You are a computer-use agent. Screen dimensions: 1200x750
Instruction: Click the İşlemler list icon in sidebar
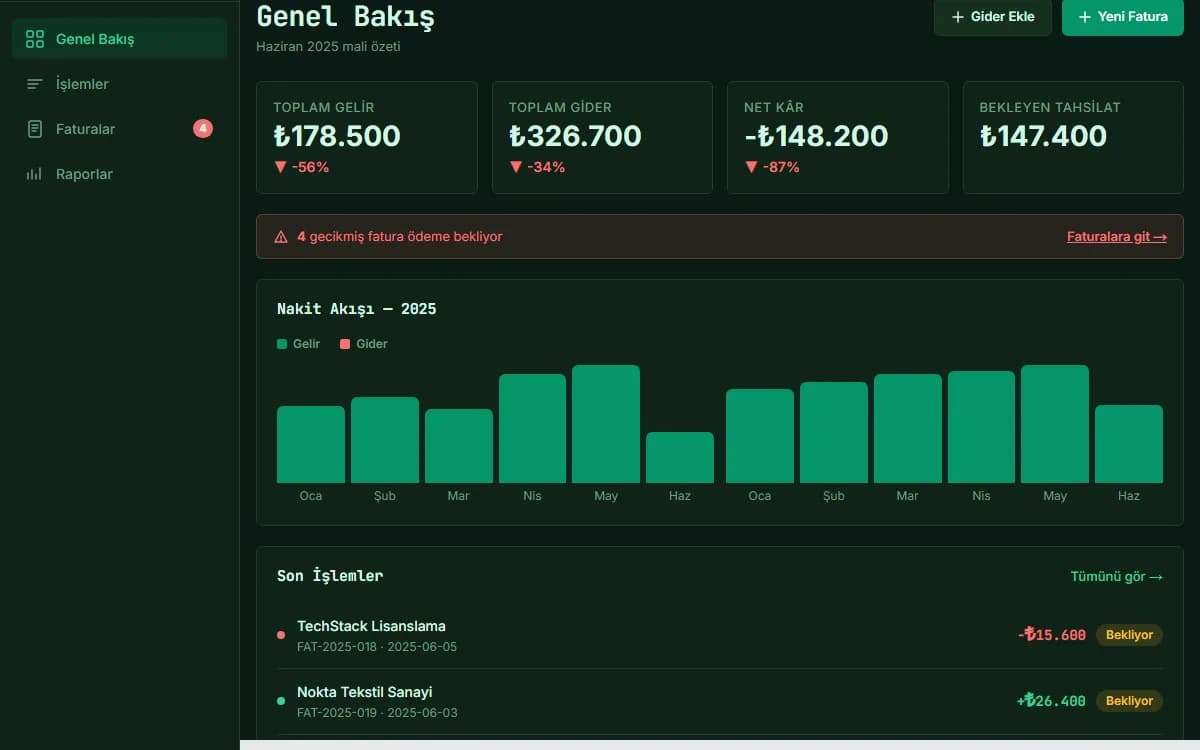click(x=35, y=84)
